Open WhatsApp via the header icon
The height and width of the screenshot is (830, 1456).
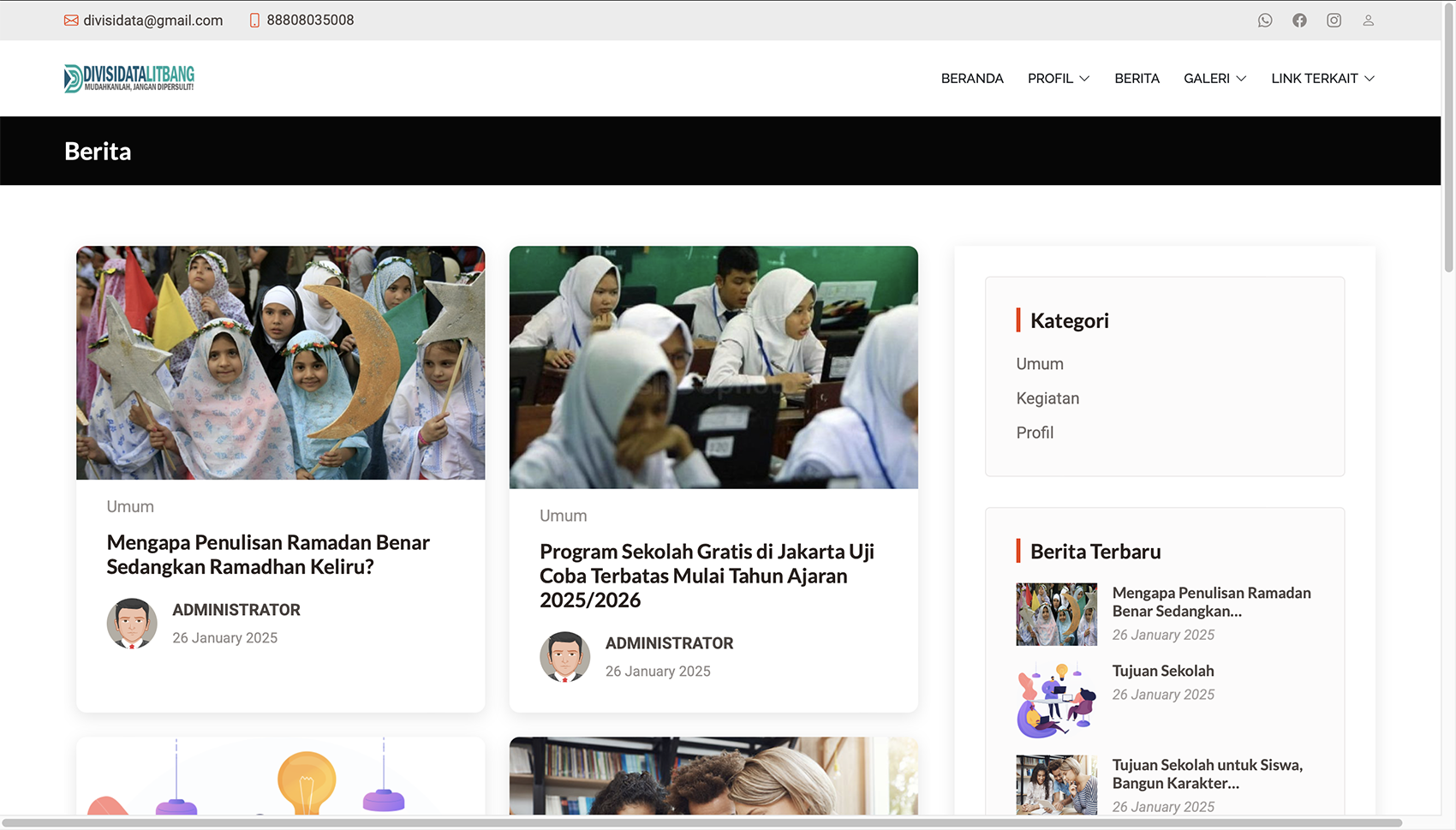pos(1265,20)
